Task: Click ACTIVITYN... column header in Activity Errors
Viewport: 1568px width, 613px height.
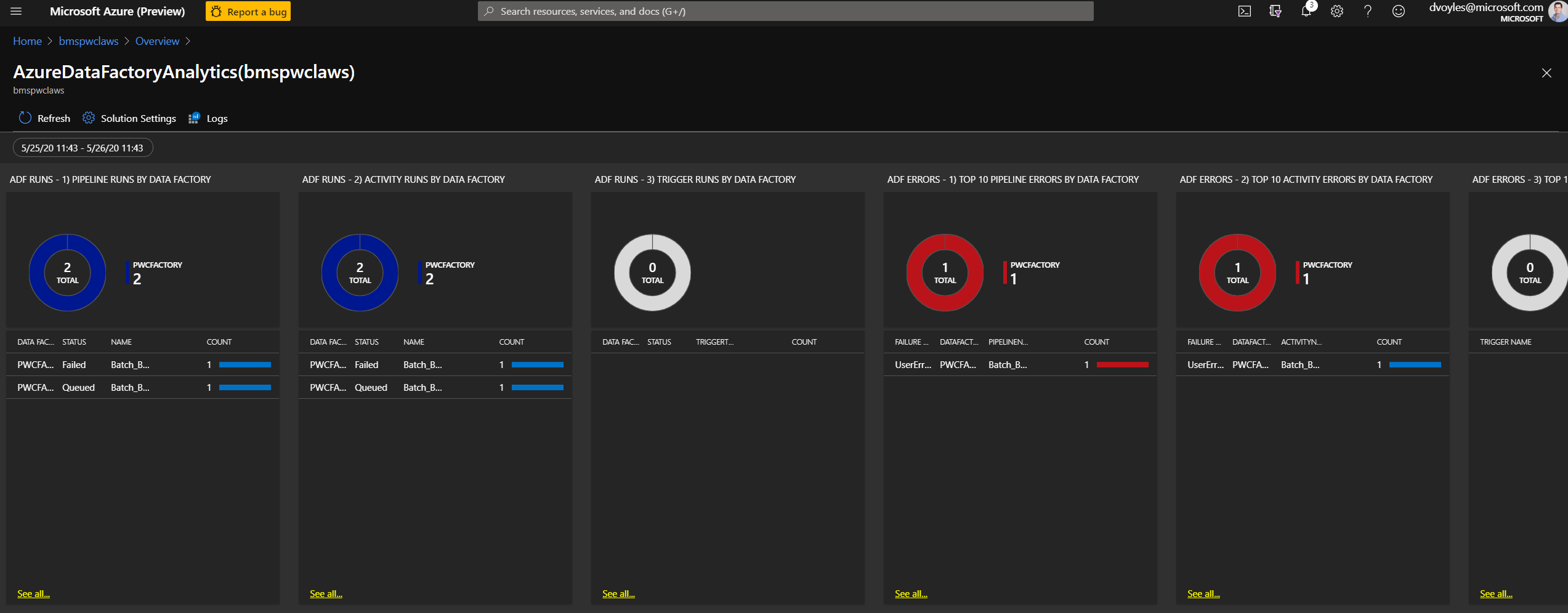Action: (1301, 342)
